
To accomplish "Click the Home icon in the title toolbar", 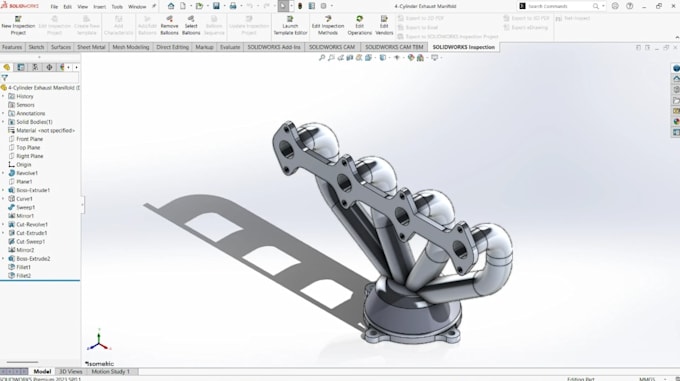I will [171, 6].
